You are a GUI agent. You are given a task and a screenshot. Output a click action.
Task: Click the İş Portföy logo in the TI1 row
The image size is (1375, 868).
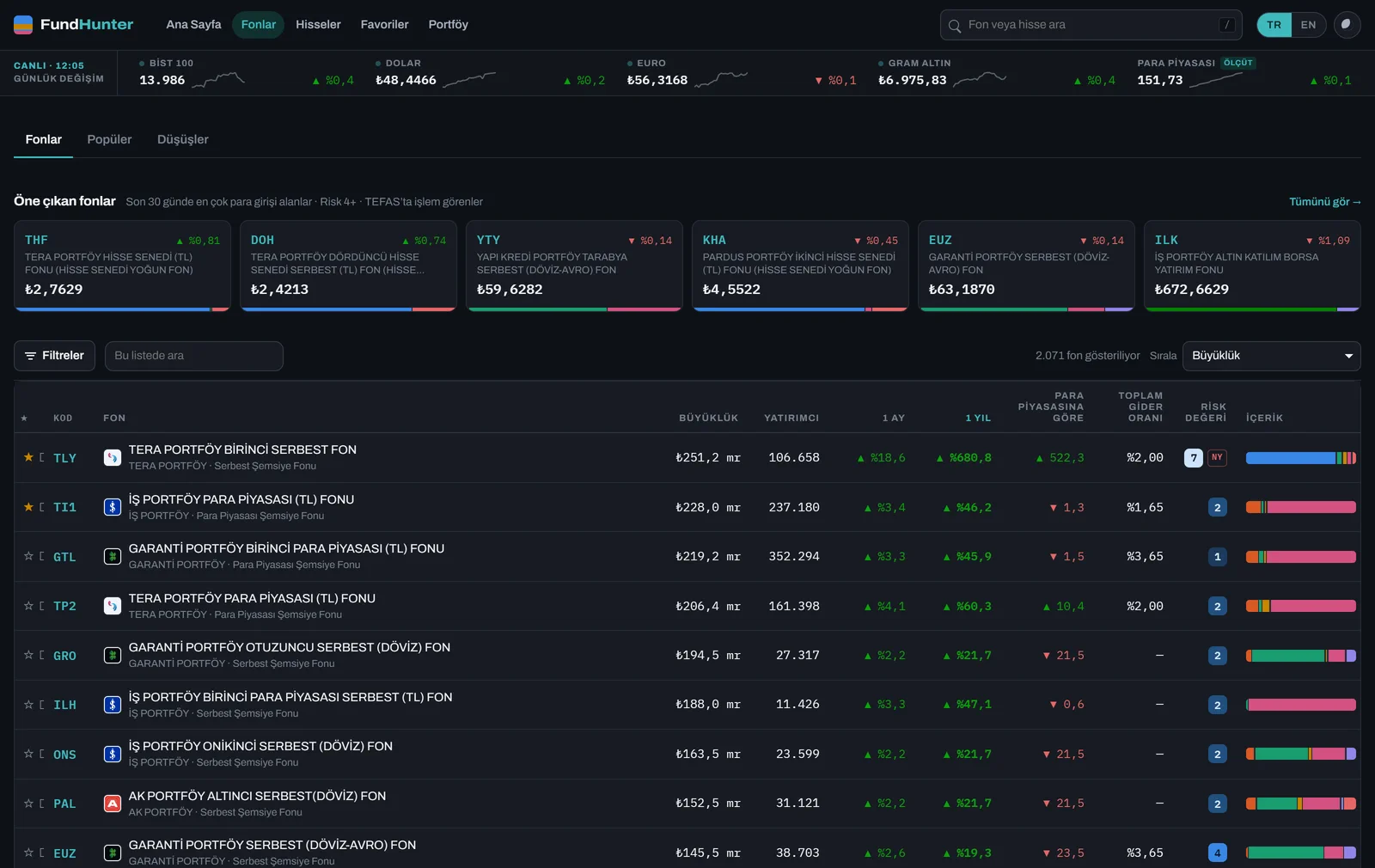112,507
